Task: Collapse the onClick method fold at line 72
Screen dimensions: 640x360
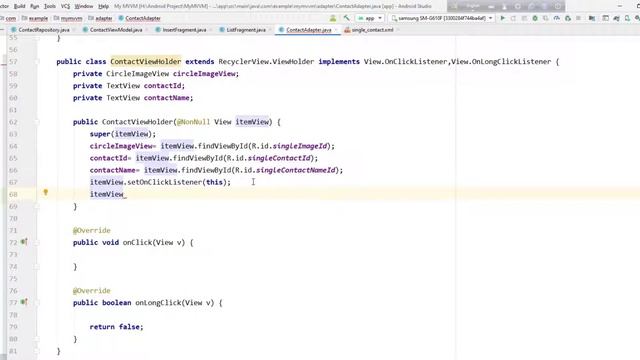Action: (37, 242)
